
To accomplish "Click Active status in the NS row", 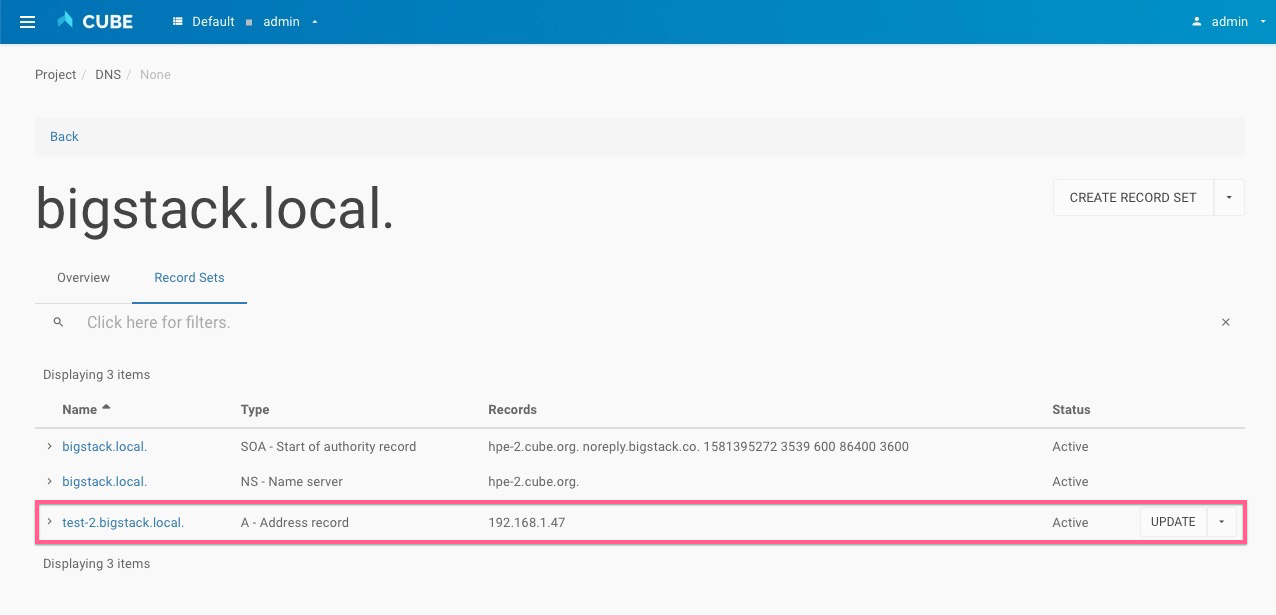I will tap(1070, 482).
